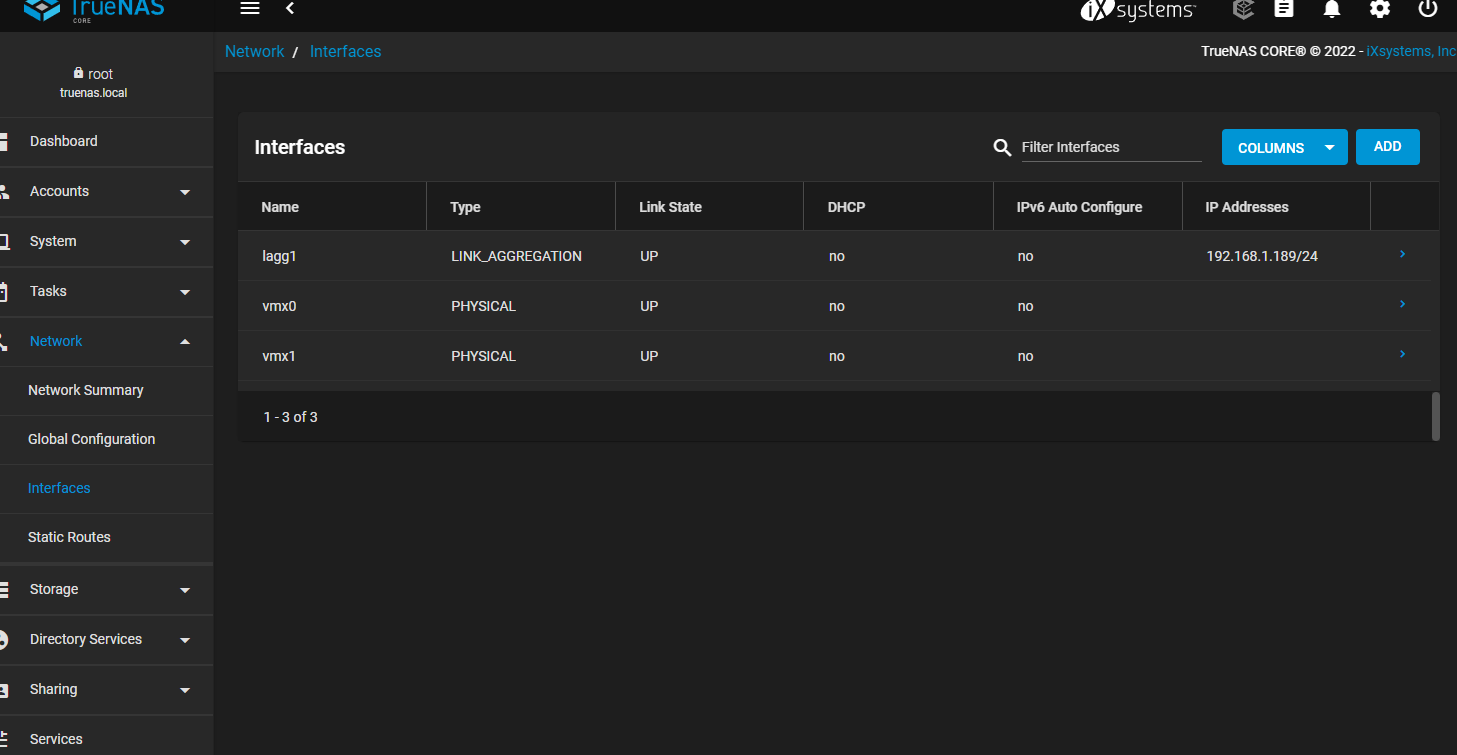1457x755 pixels.
Task: Click the UP link state for vmx1
Action: (x=649, y=356)
